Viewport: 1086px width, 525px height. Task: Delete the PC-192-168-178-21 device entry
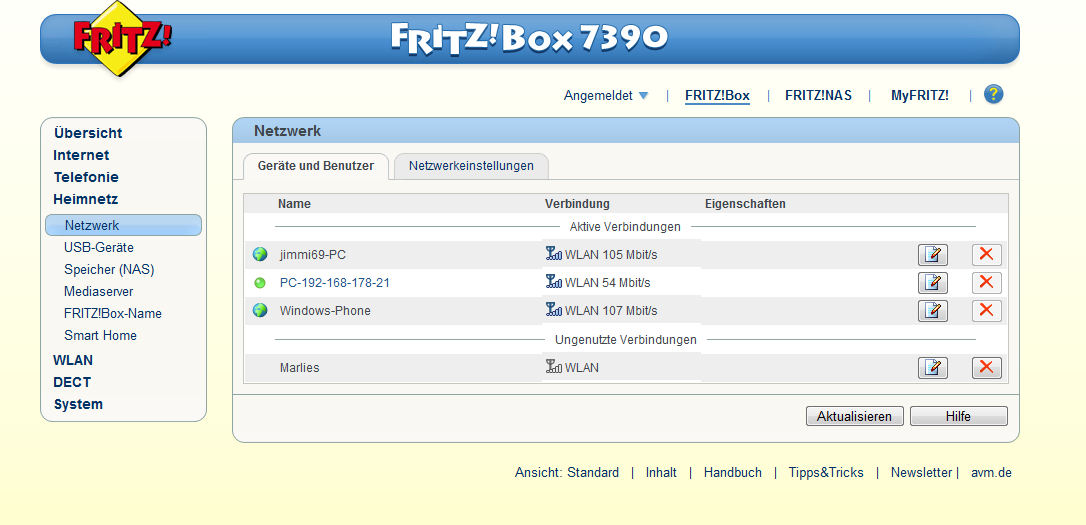coord(987,283)
